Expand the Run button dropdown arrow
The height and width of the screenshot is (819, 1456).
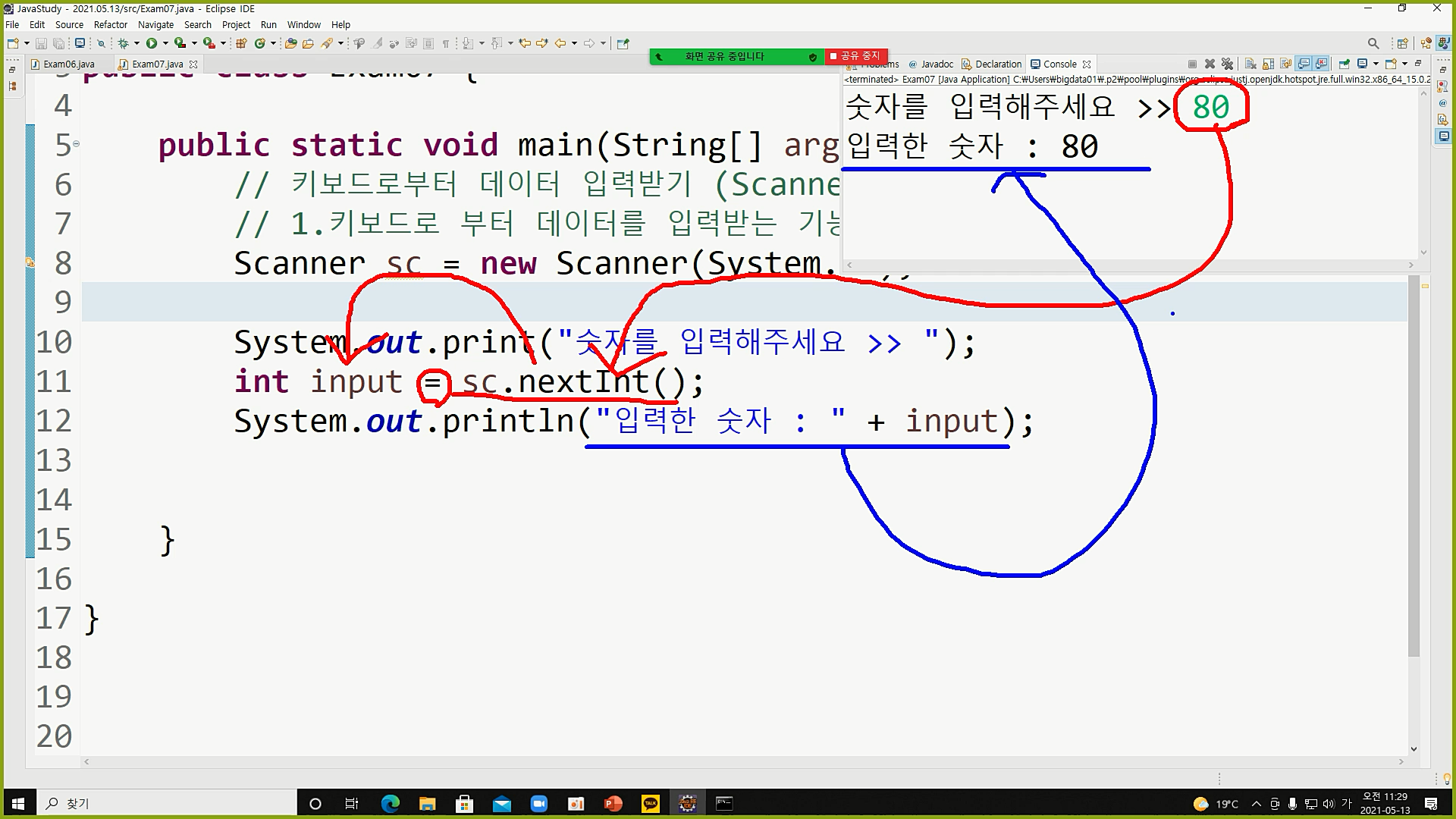[x=165, y=43]
